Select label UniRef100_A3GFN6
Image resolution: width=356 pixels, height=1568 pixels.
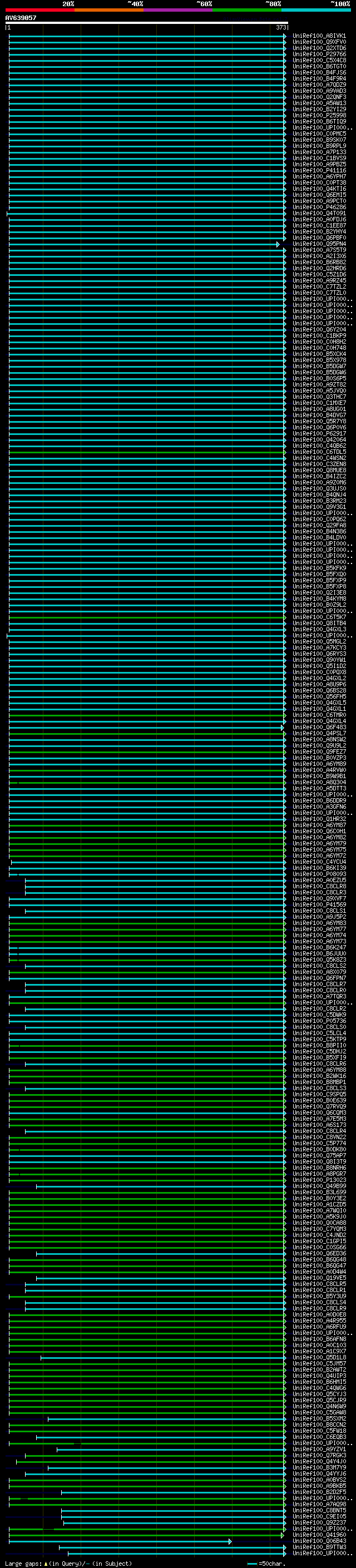[319, 807]
